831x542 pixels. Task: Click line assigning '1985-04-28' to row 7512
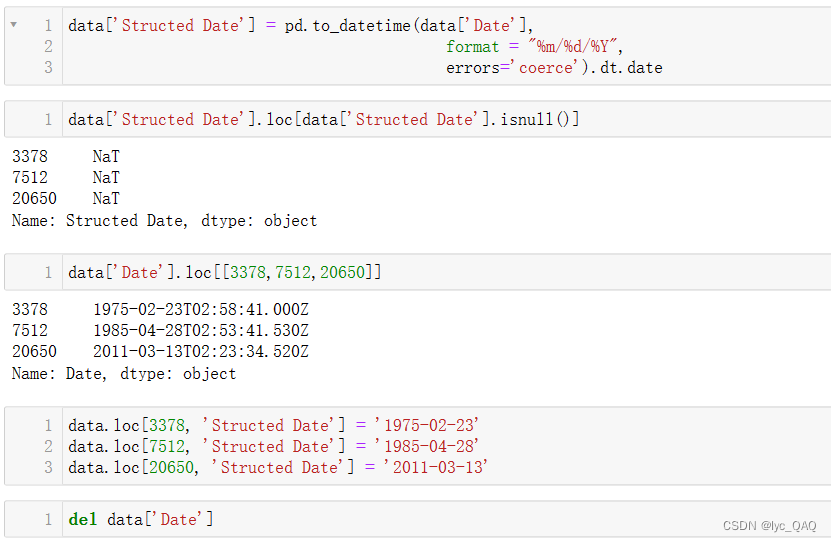click(273, 447)
